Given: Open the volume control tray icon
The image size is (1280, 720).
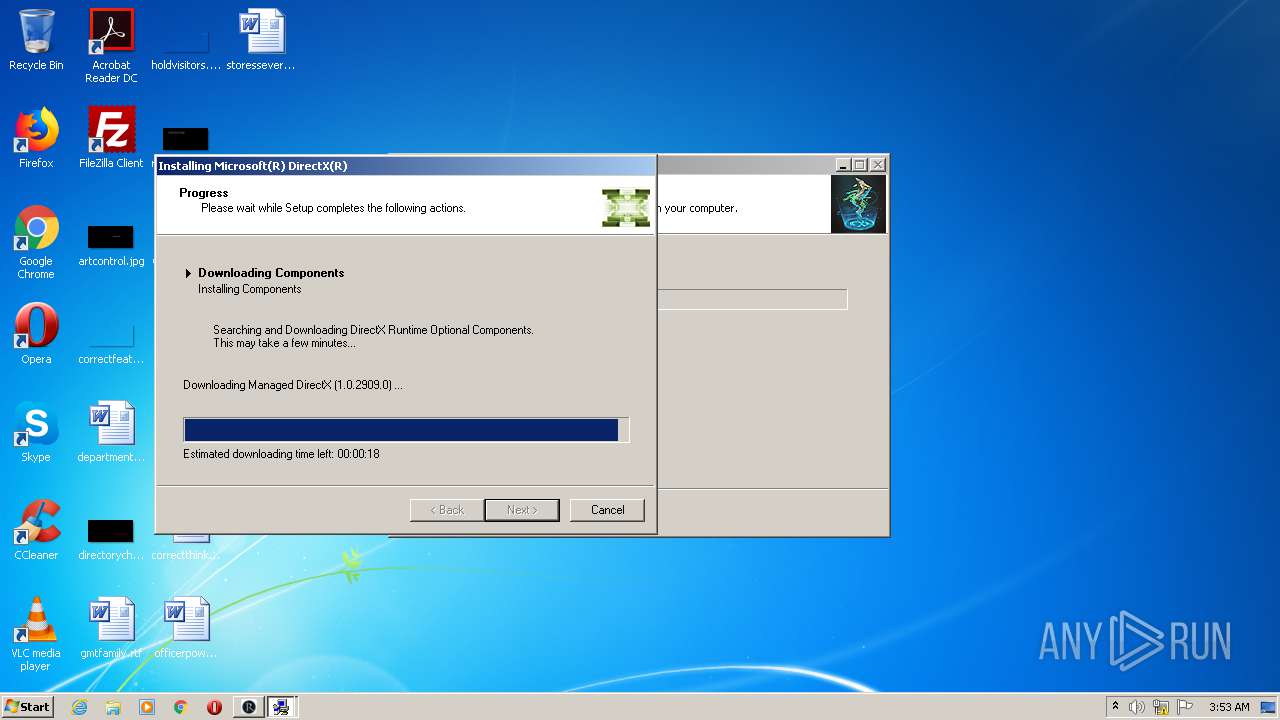Looking at the screenshot, I should click(1137, 707).
